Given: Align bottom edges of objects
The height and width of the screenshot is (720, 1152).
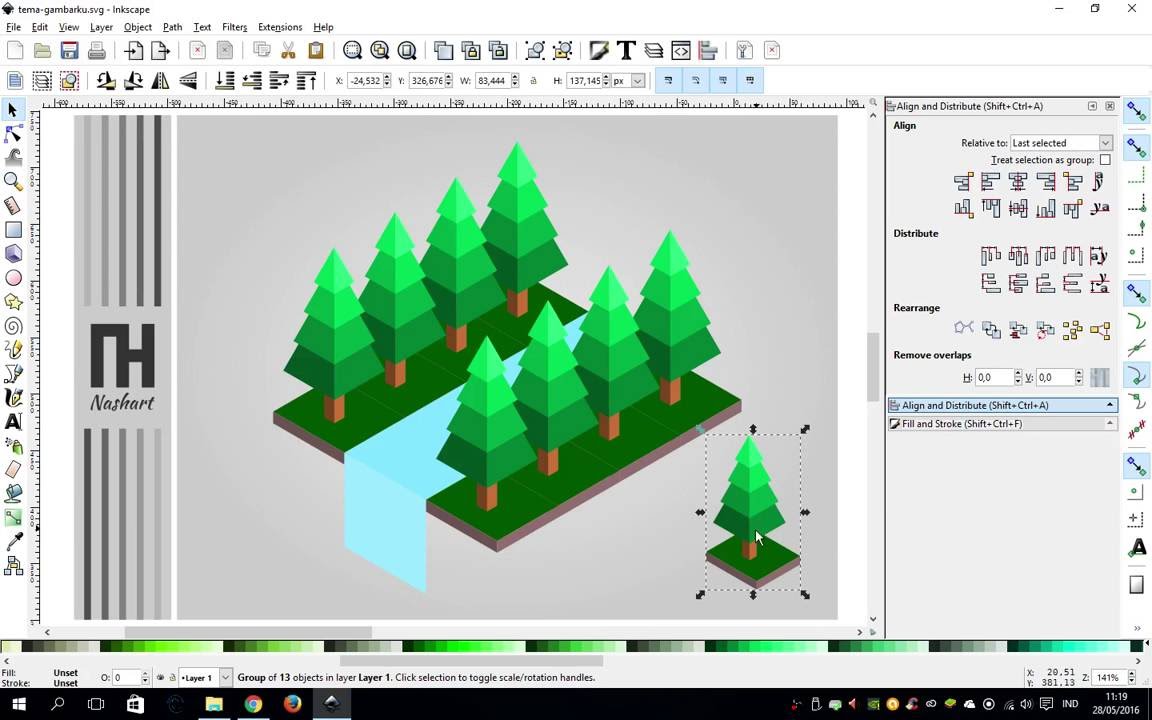Looking at the screenshot, I should tap(1045, 209).
